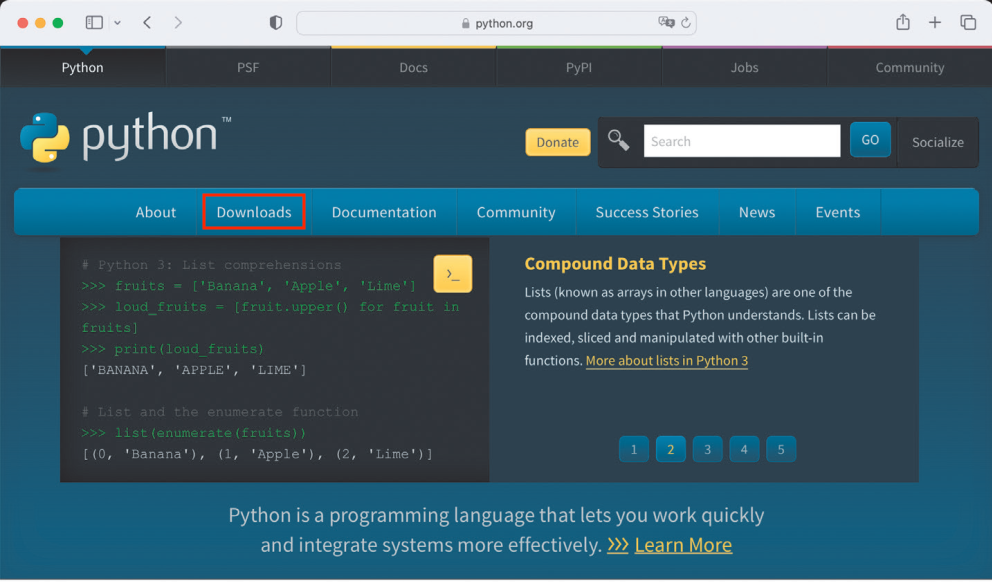Open the Success Stories menu
This screenshot has width=992, height=582.
(x=647, y=213)
